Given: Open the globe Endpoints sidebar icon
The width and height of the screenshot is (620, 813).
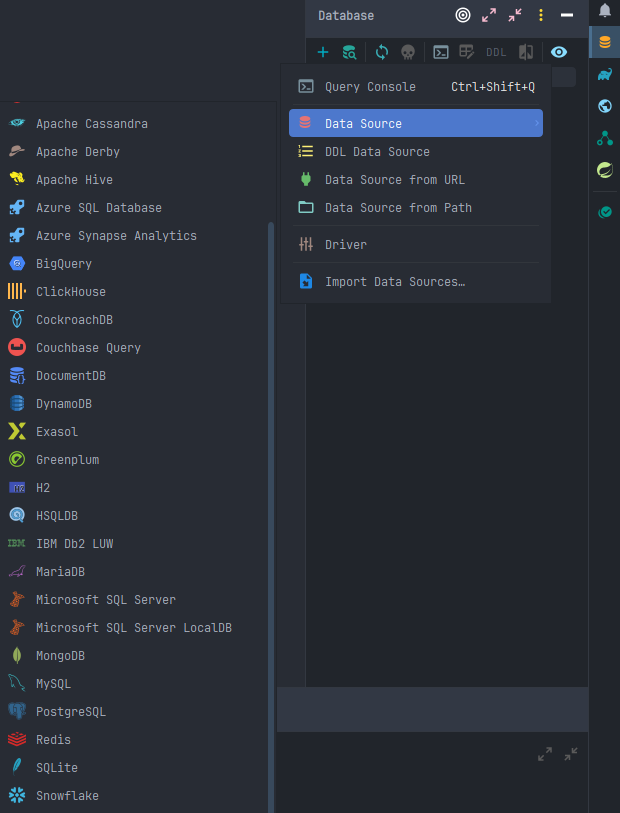Looking at the screenshot, I should [x=604, y=106].
